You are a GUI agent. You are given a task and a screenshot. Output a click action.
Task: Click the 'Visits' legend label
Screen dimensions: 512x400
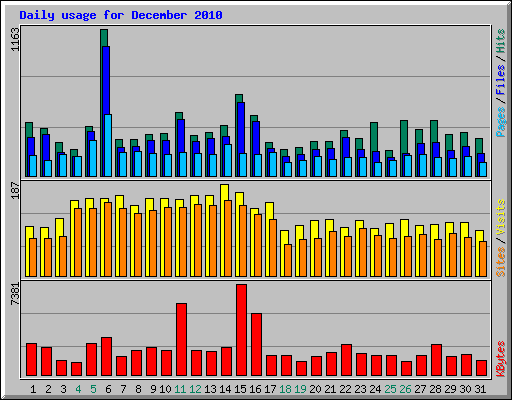(500, 218)
